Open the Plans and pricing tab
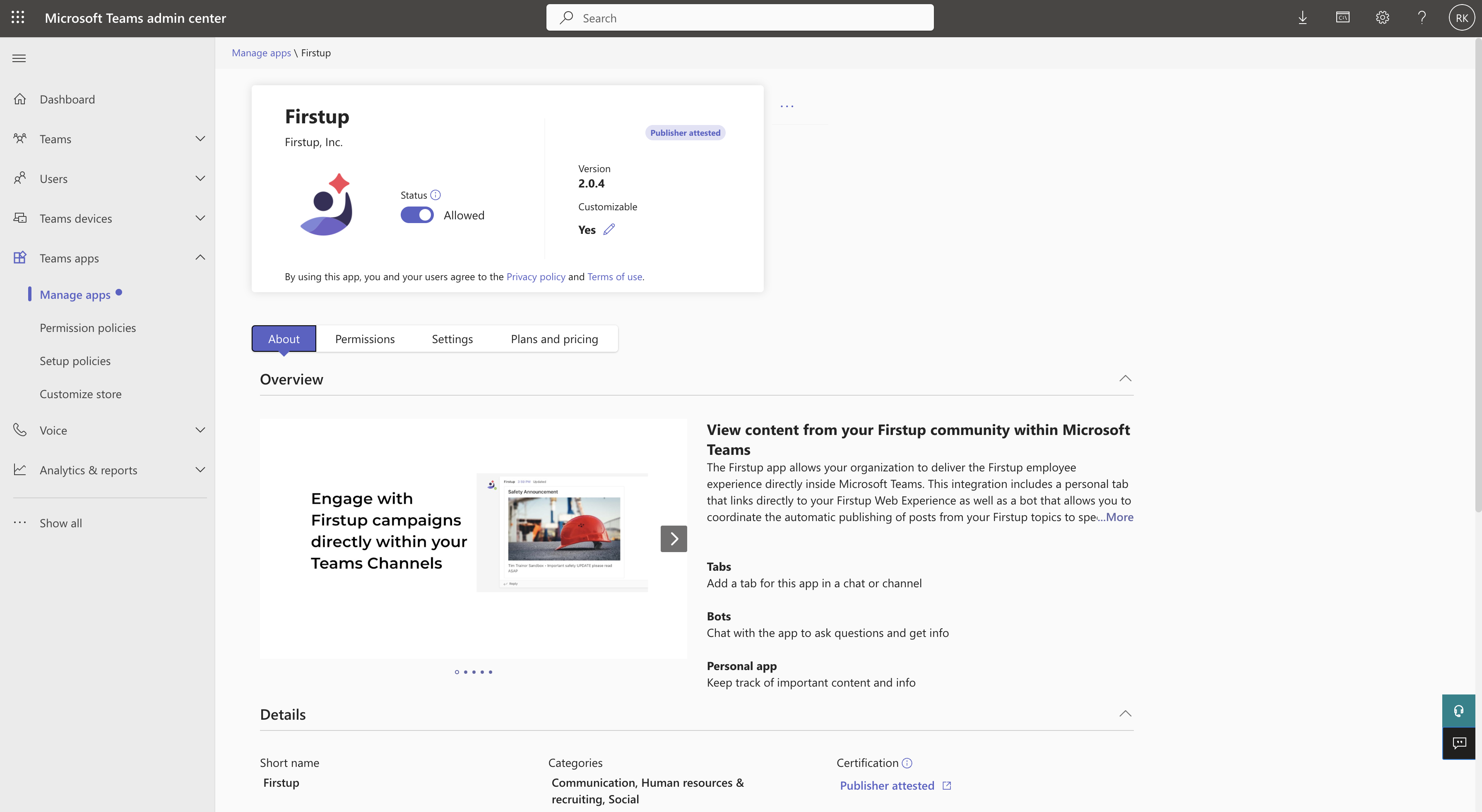 555,339
